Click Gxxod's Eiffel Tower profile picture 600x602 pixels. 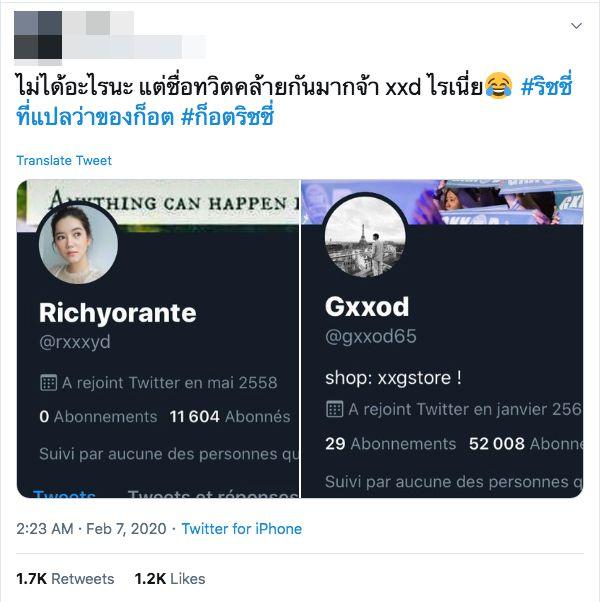click(365, 236)
